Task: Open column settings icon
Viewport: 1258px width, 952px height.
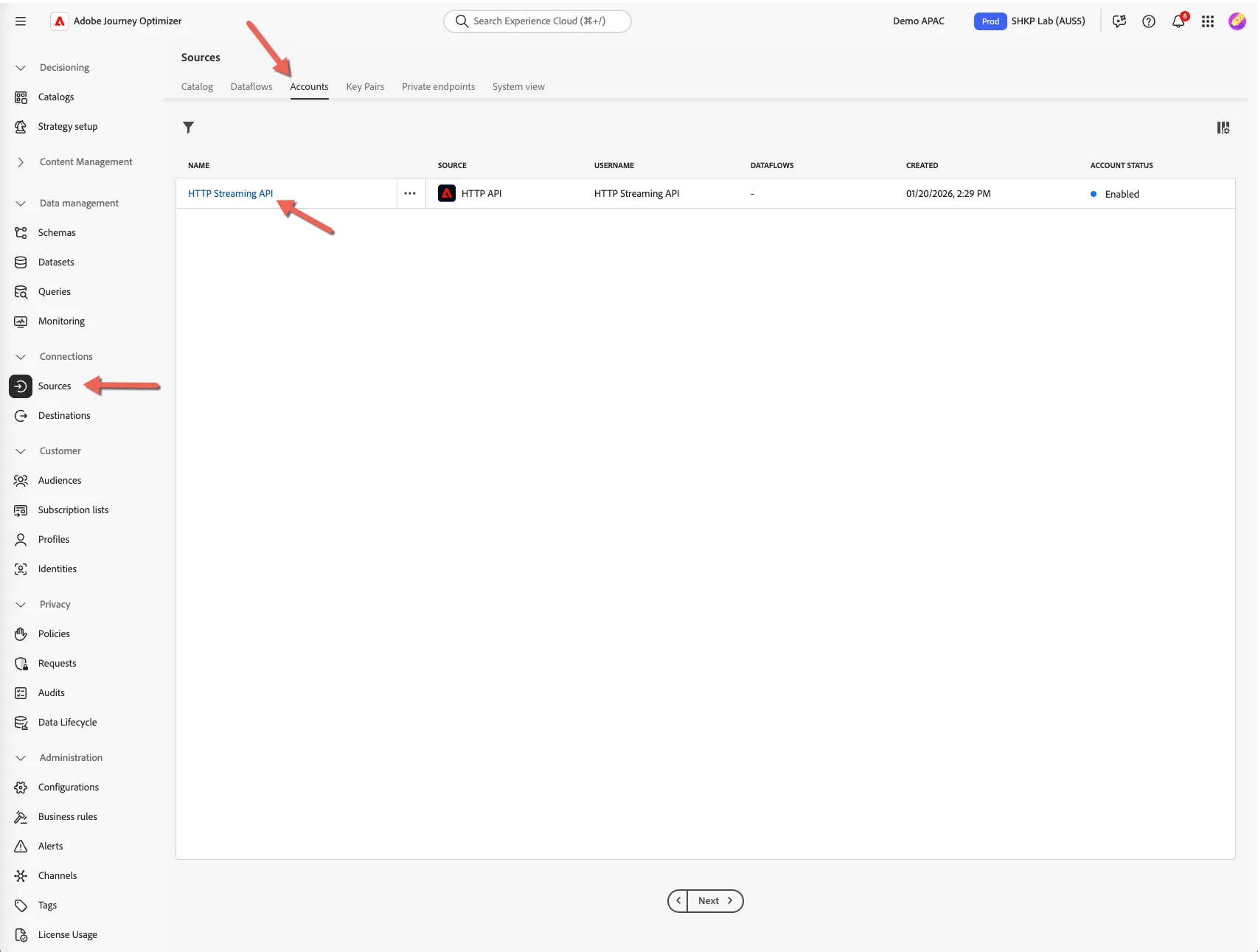Action: tap(1223, 128)
